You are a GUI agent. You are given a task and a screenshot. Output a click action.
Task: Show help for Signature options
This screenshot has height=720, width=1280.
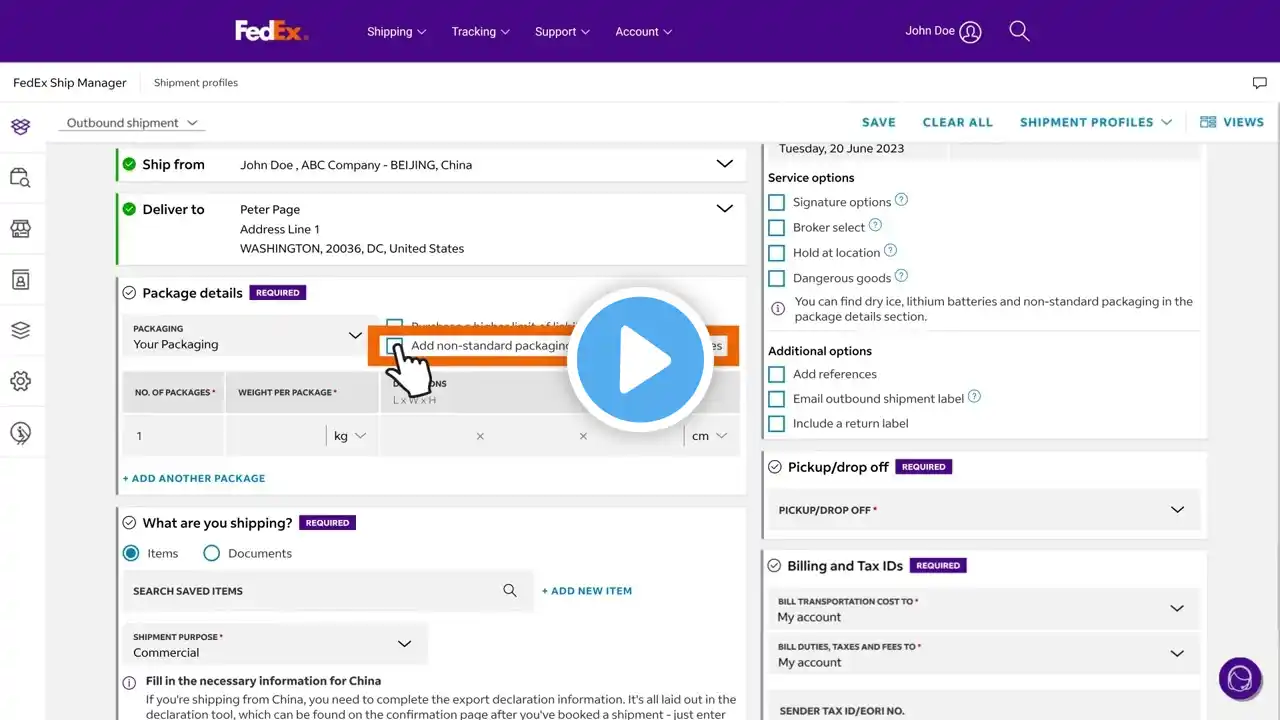point(901,200)
